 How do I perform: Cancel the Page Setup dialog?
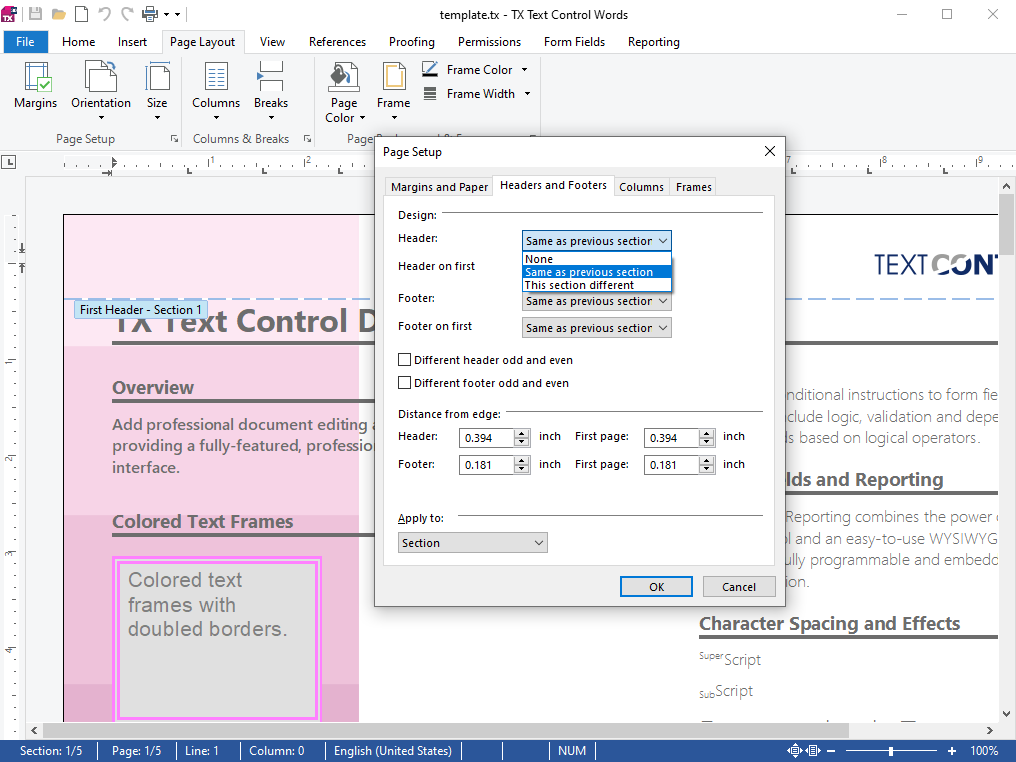[739, 587]
